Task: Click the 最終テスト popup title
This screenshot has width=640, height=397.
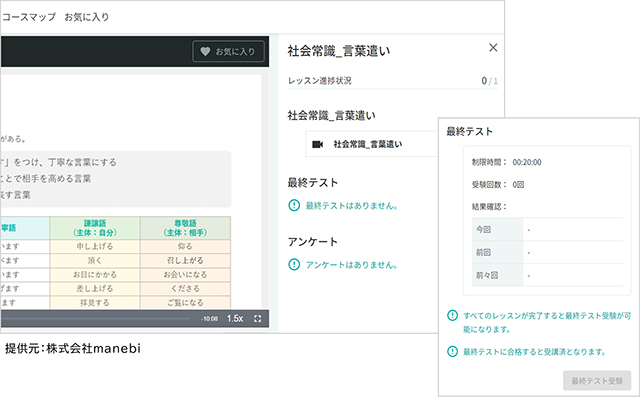Action: point(469,131)
